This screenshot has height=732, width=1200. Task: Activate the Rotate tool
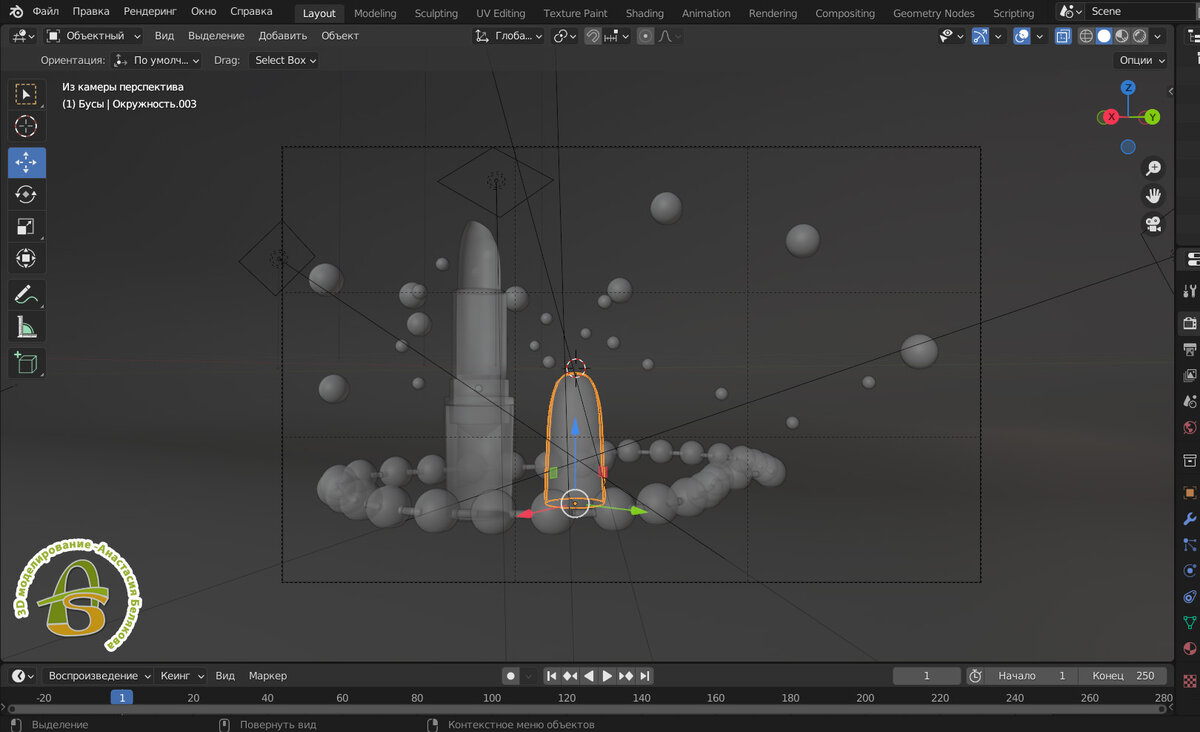[27, 195]
